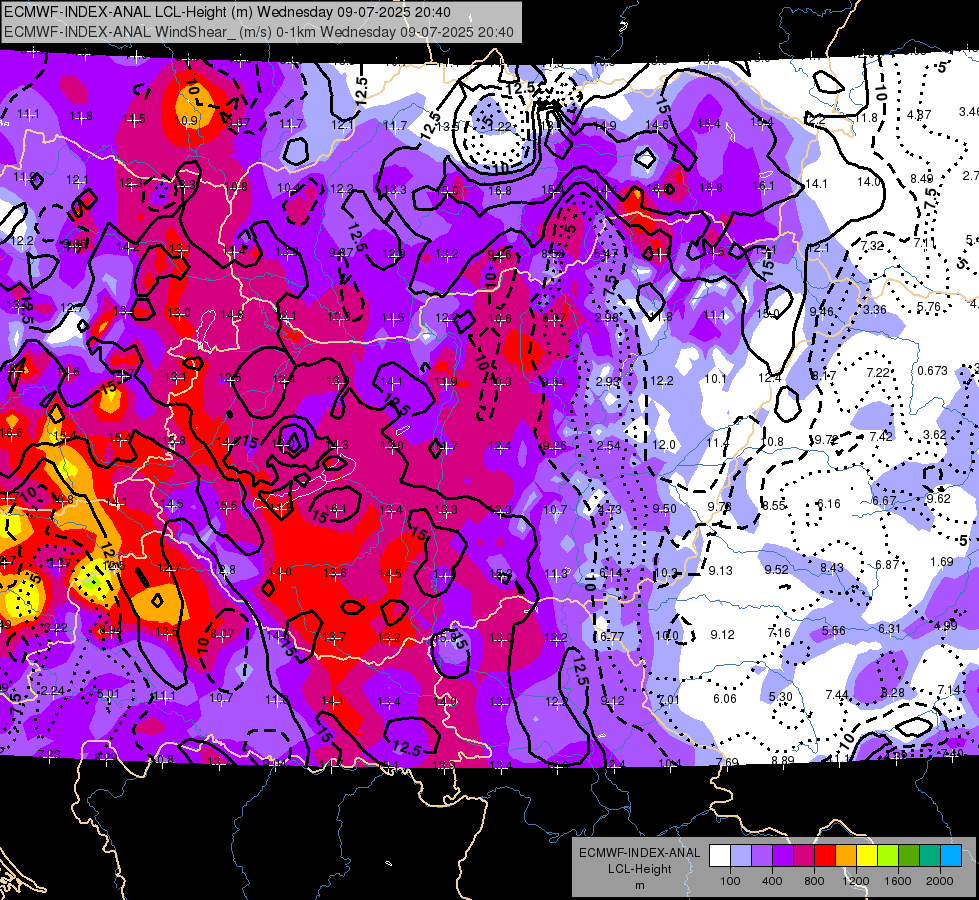This screenshot has height=900, width=979.
Task: Click the grid value 8.55
Action: coord(774,505)
